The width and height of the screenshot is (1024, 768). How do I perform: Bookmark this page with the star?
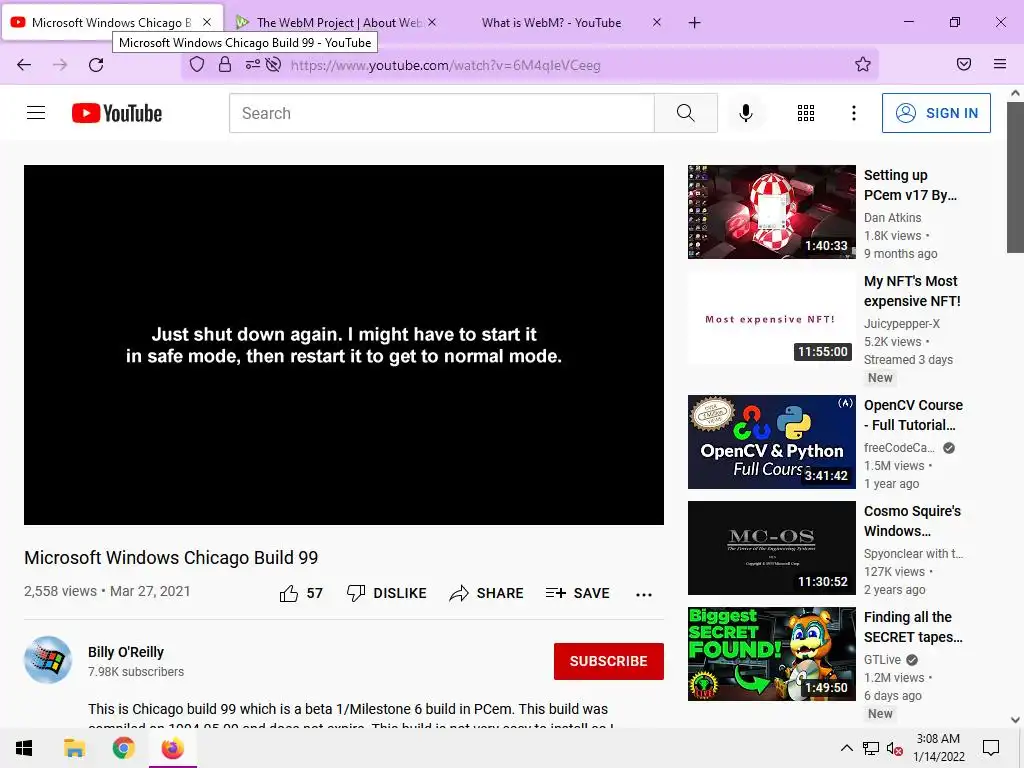tap(863, 64)
